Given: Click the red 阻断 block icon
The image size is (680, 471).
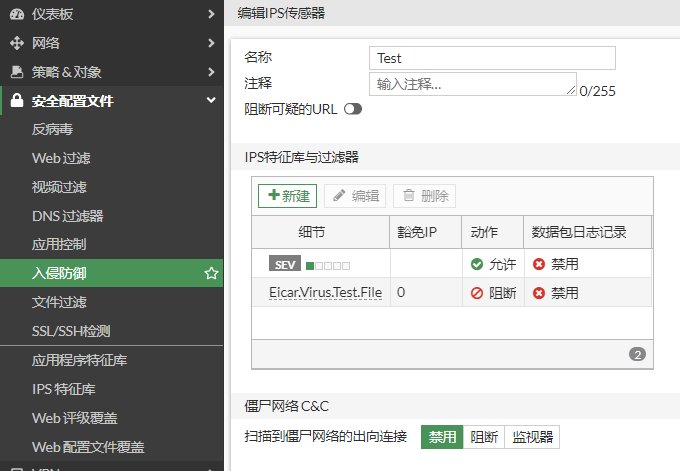Looking at the screenshot, I should (477, 293).
